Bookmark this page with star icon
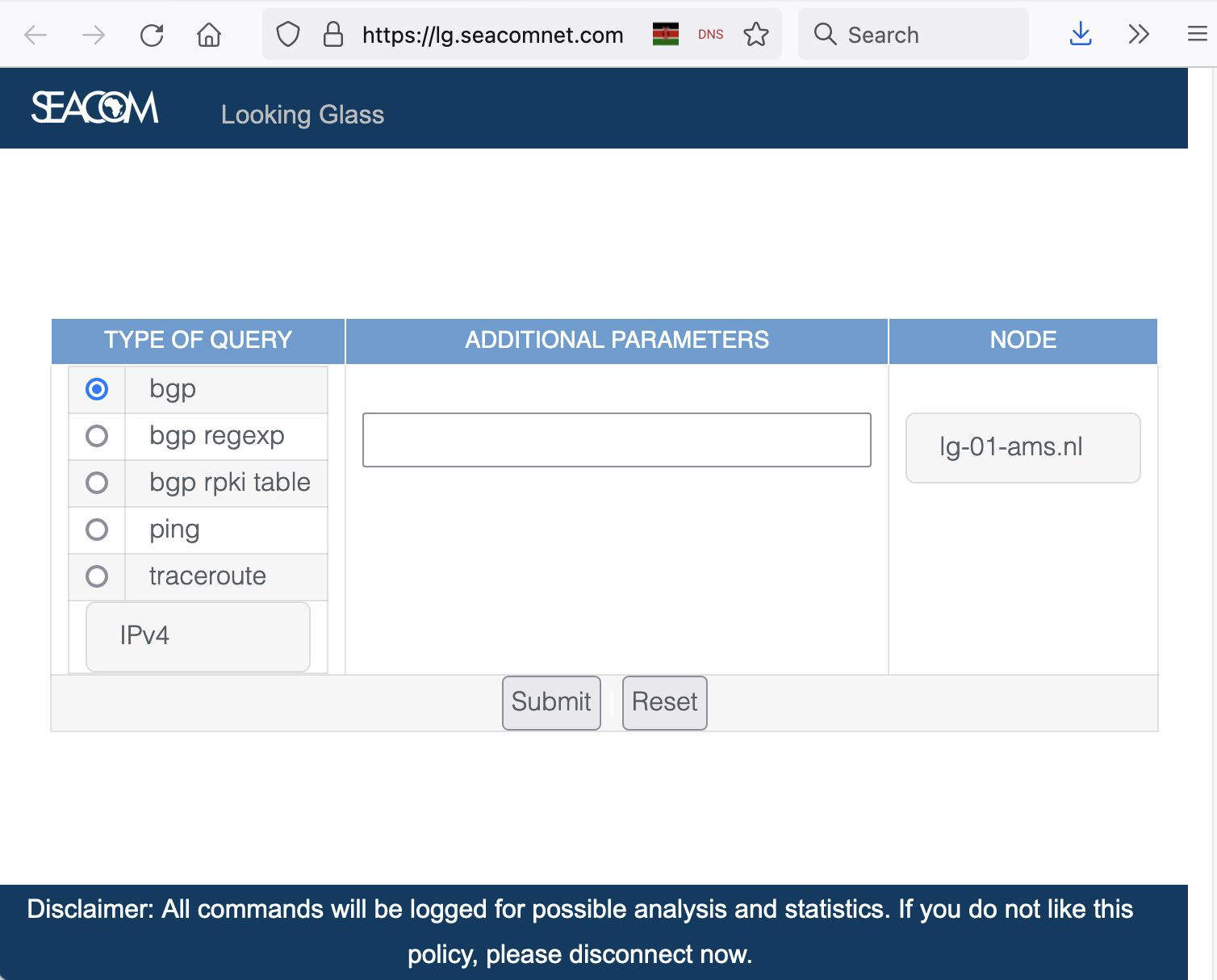The width and height of the screenshot is (1217, 980). 756,35
